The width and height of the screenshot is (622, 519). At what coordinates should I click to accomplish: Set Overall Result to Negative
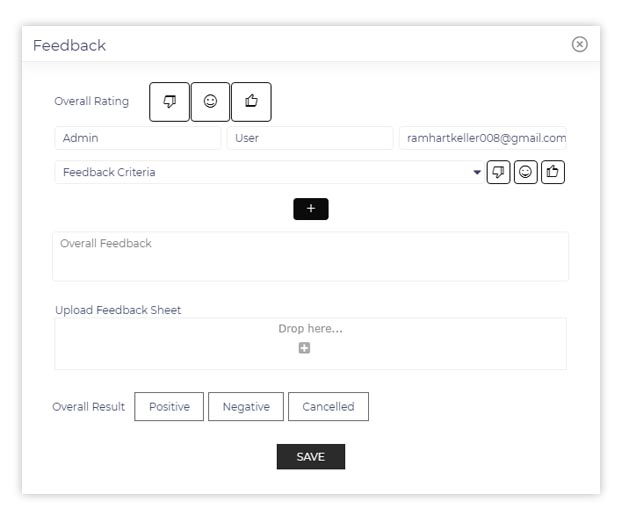(246, 406)
